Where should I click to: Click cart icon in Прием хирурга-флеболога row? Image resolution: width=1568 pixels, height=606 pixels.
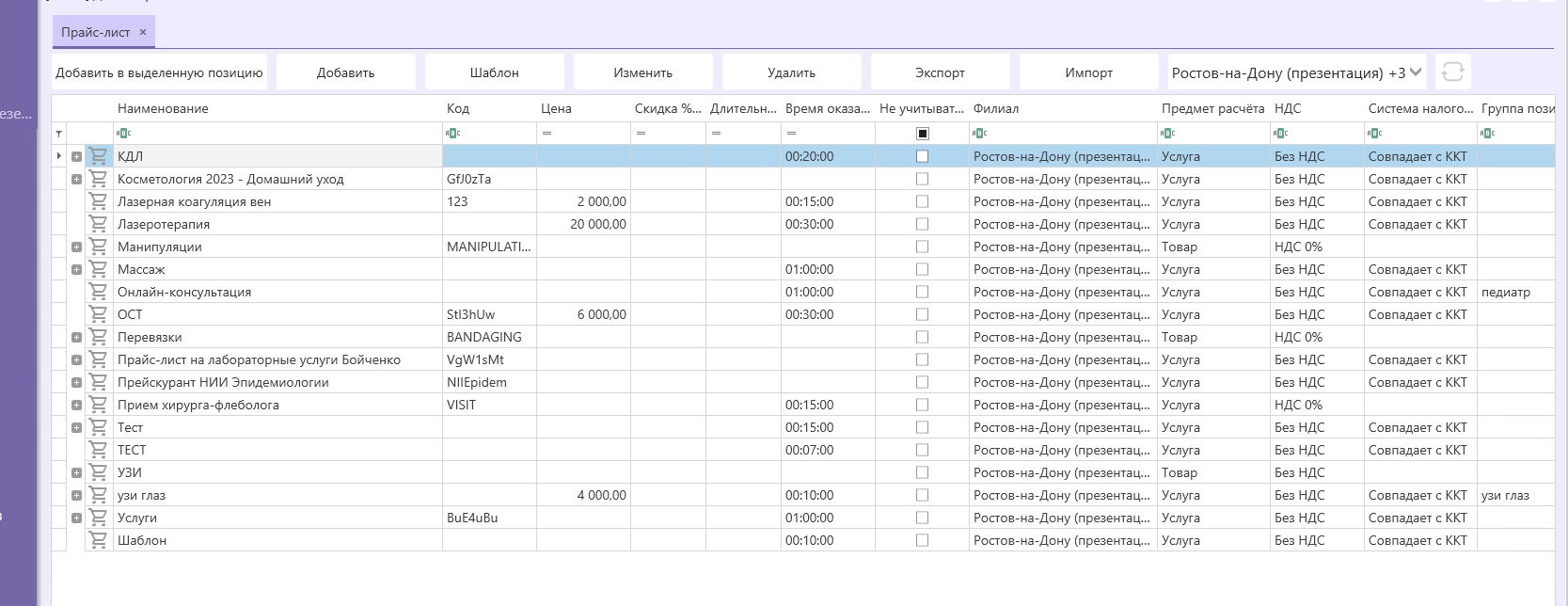[x=98, y=405]
